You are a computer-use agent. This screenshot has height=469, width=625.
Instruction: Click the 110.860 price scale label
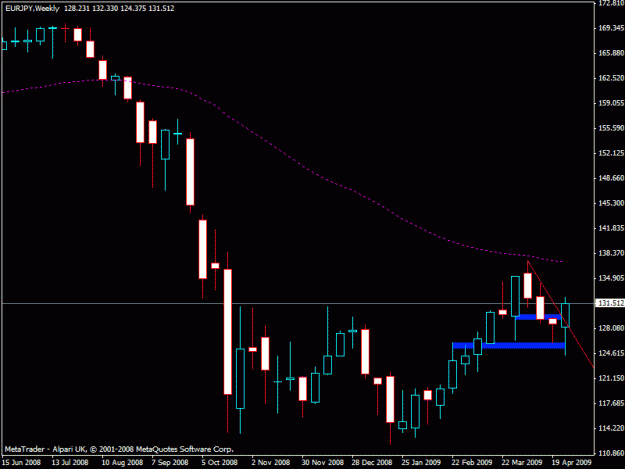pyautogui.click(x=611, y=453)
